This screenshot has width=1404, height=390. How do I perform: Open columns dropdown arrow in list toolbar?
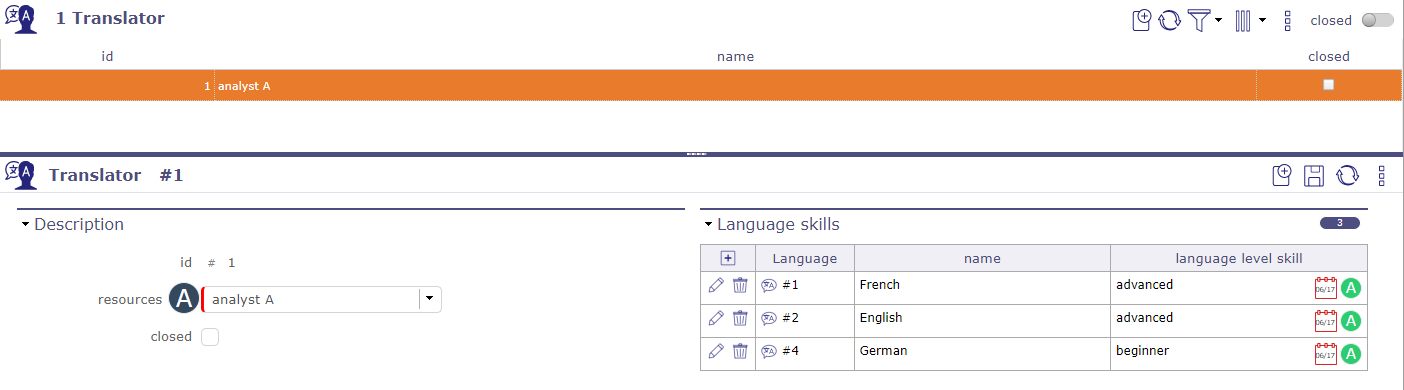[1263, 20]
